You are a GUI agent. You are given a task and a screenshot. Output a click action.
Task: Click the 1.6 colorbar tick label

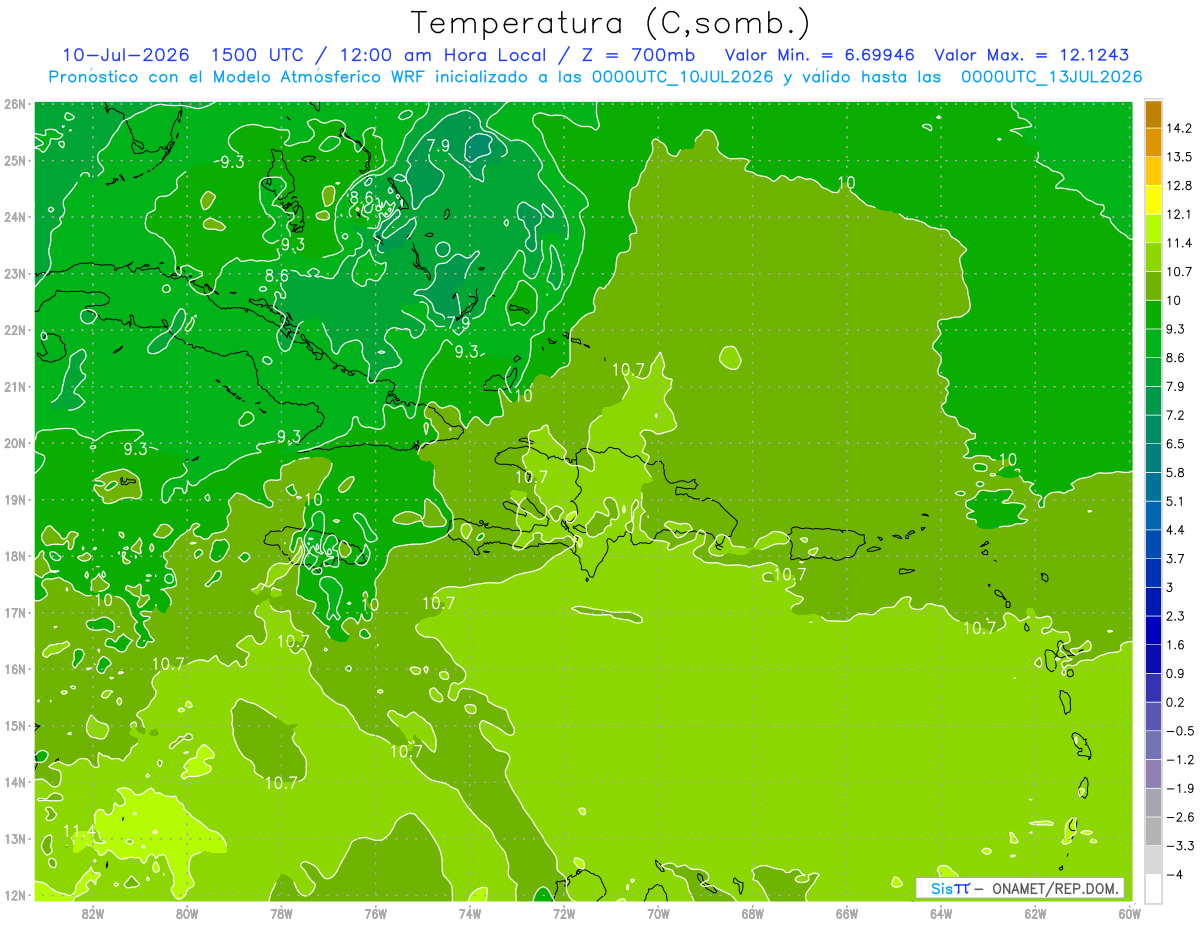click(x=1176, y=645)
